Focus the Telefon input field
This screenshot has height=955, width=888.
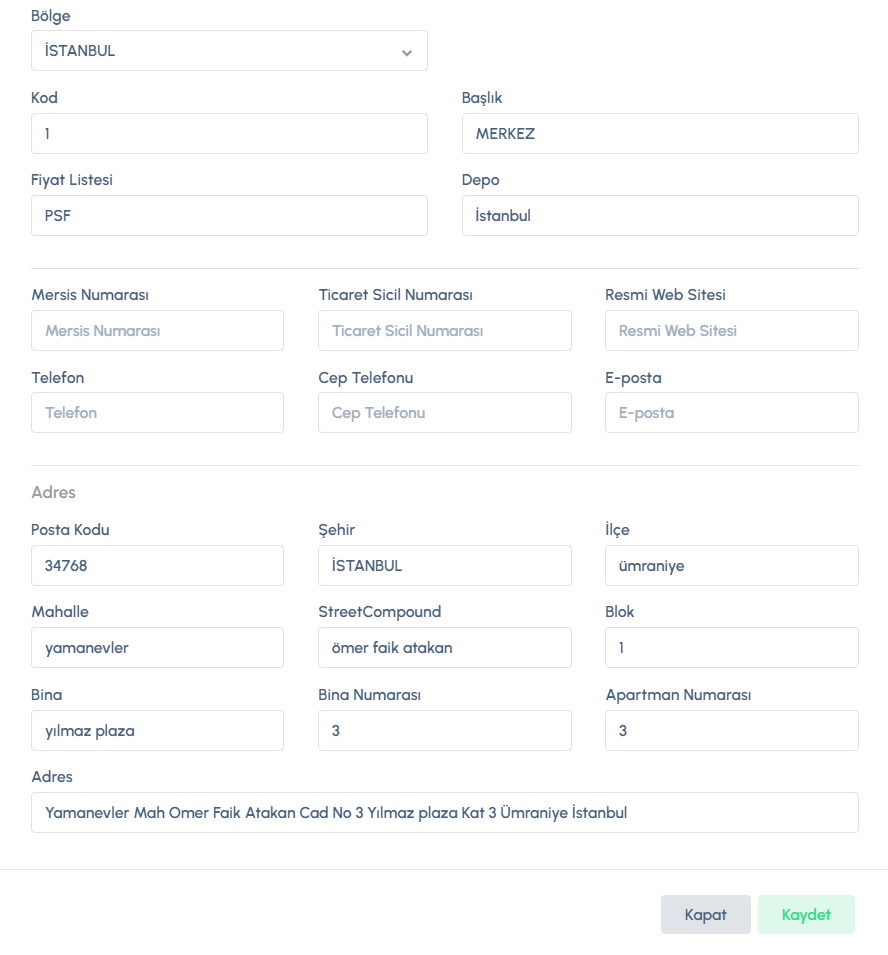click(157, 413)
